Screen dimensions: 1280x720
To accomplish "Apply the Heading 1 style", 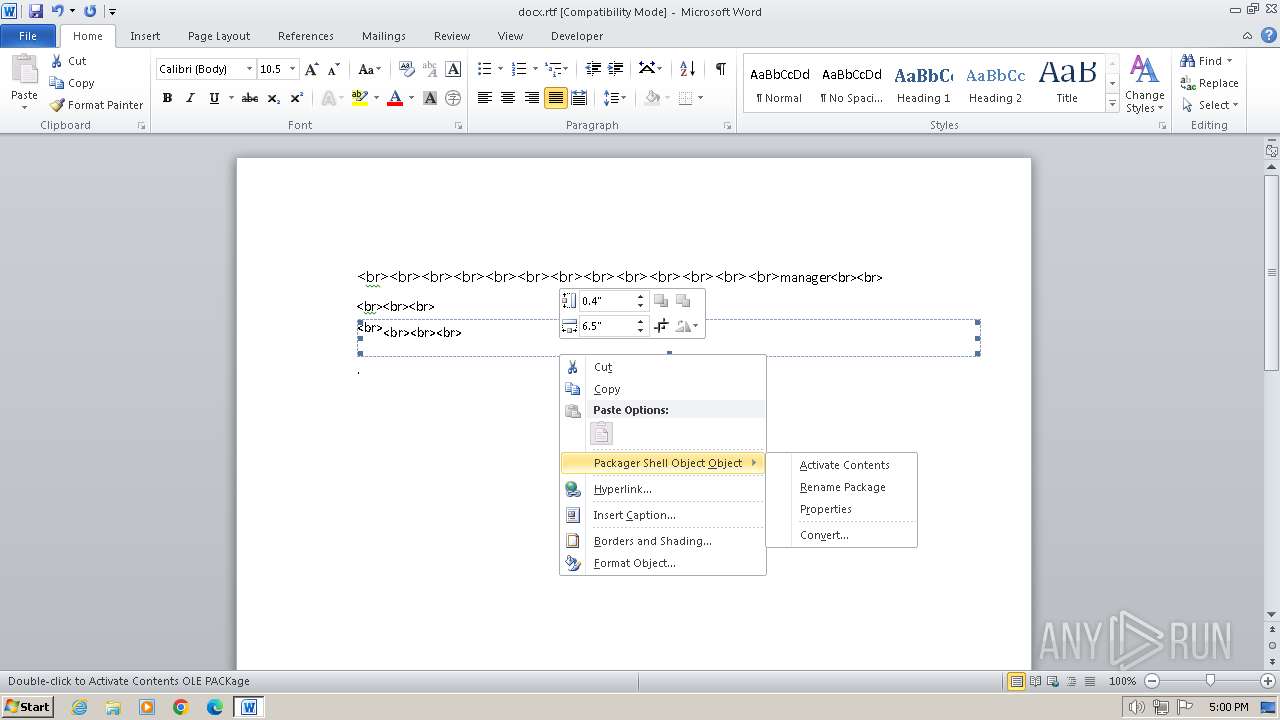I will [x=923, y=83].
